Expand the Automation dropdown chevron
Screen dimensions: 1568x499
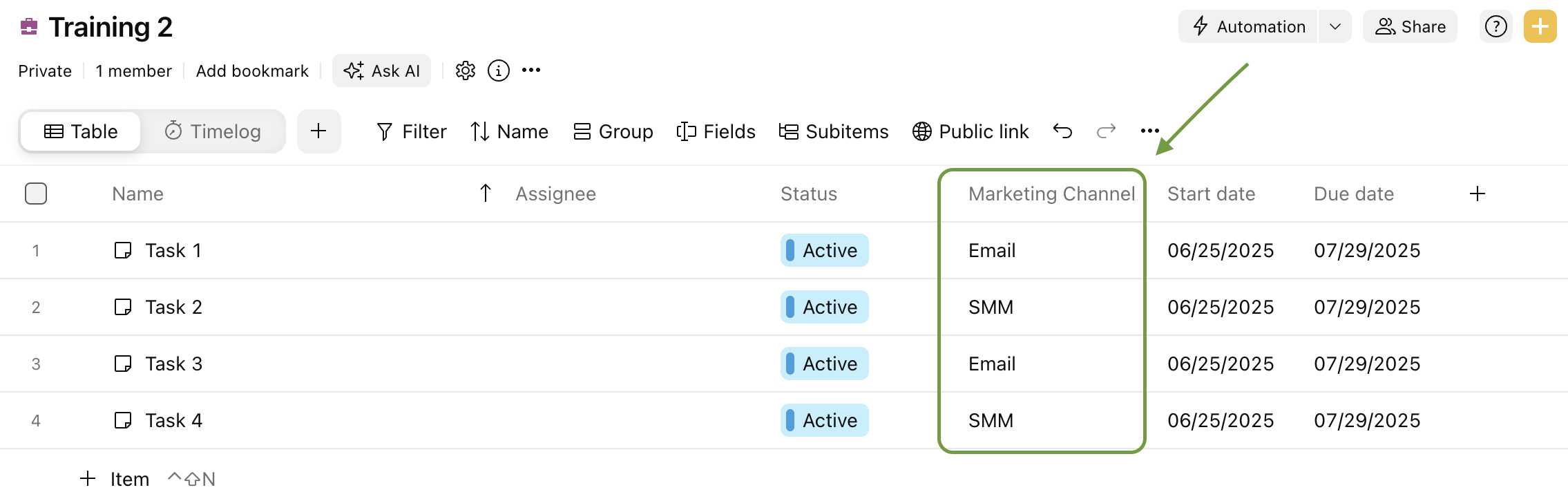[x=1335, y=27]
